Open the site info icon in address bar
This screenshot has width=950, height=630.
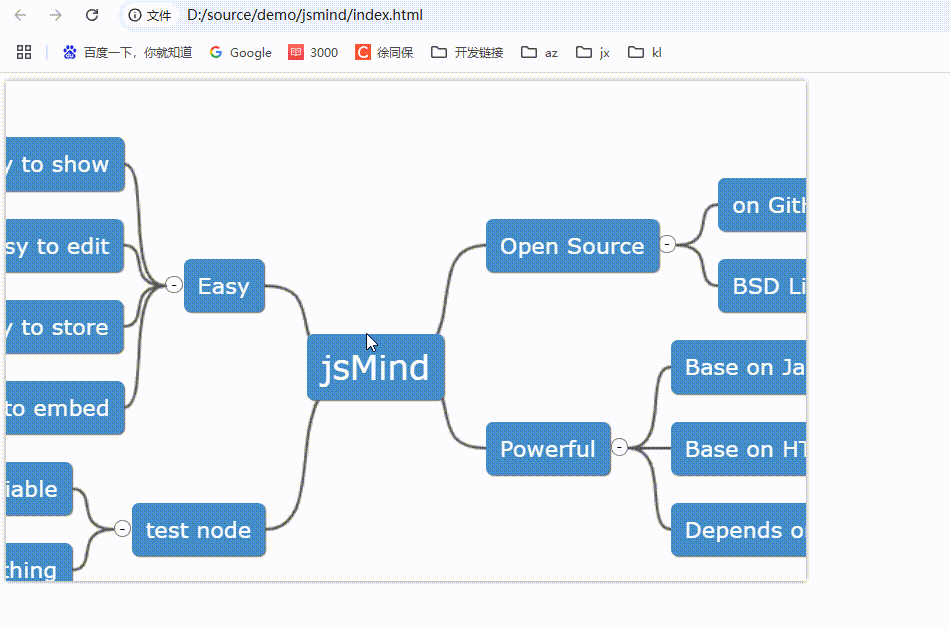(135, 15)
